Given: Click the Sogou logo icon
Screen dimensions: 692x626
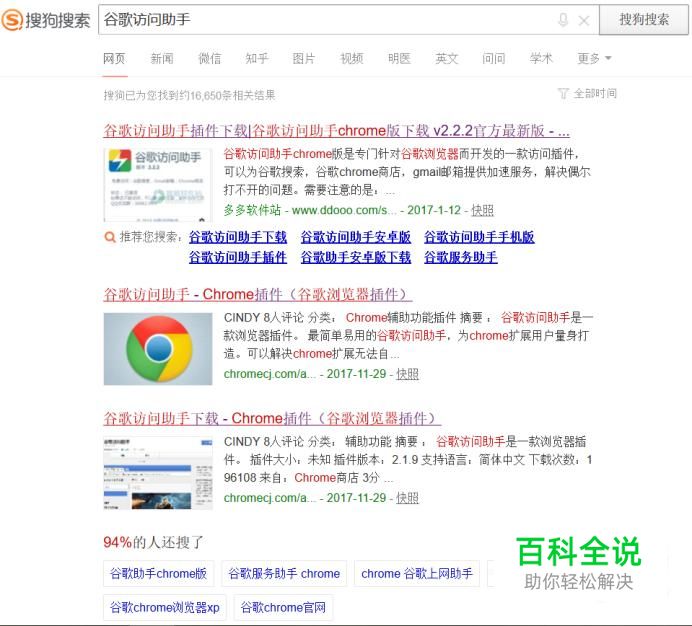Looking at the screenshot, I should click(12, 20).
